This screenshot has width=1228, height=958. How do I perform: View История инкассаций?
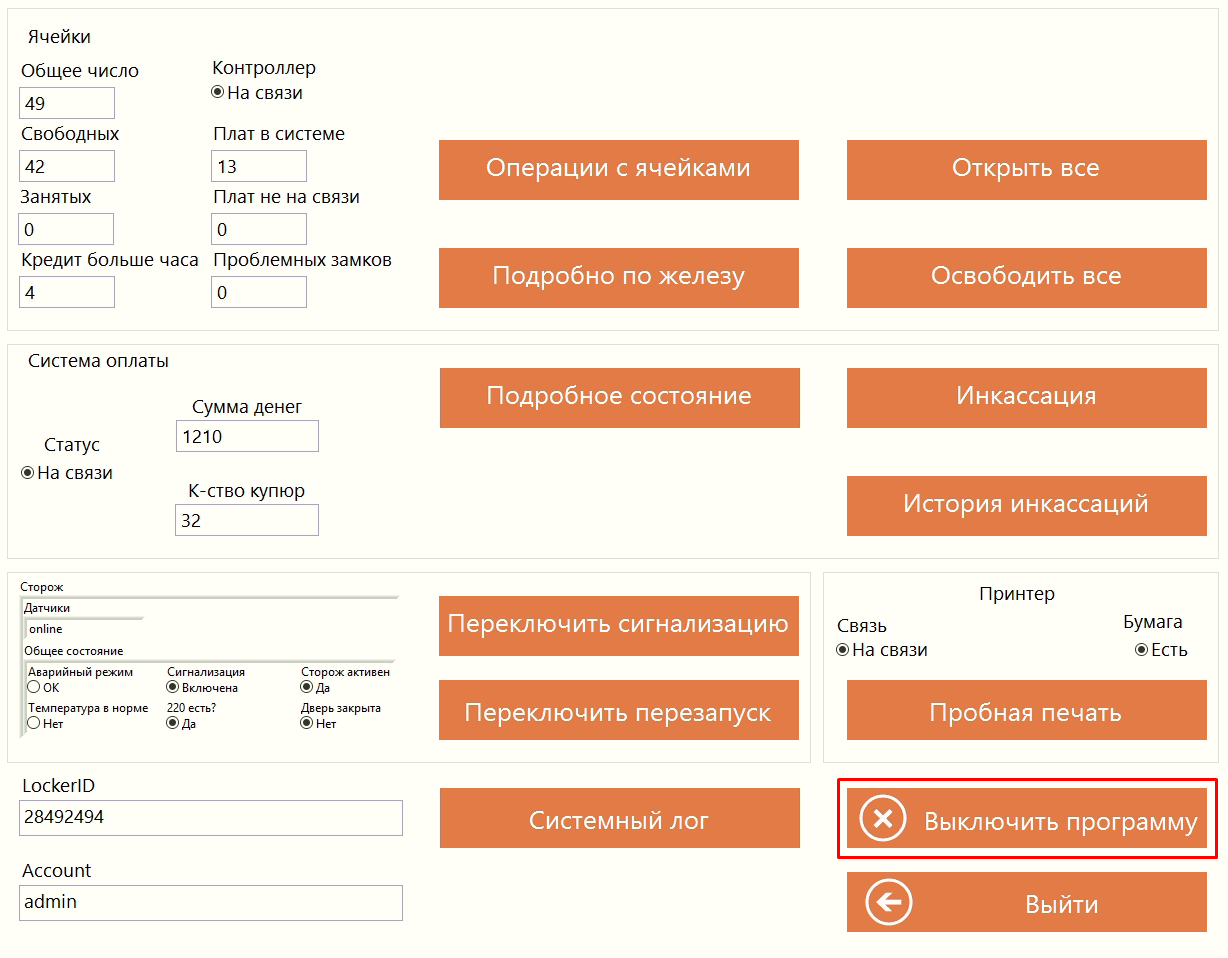[1026, 505]
